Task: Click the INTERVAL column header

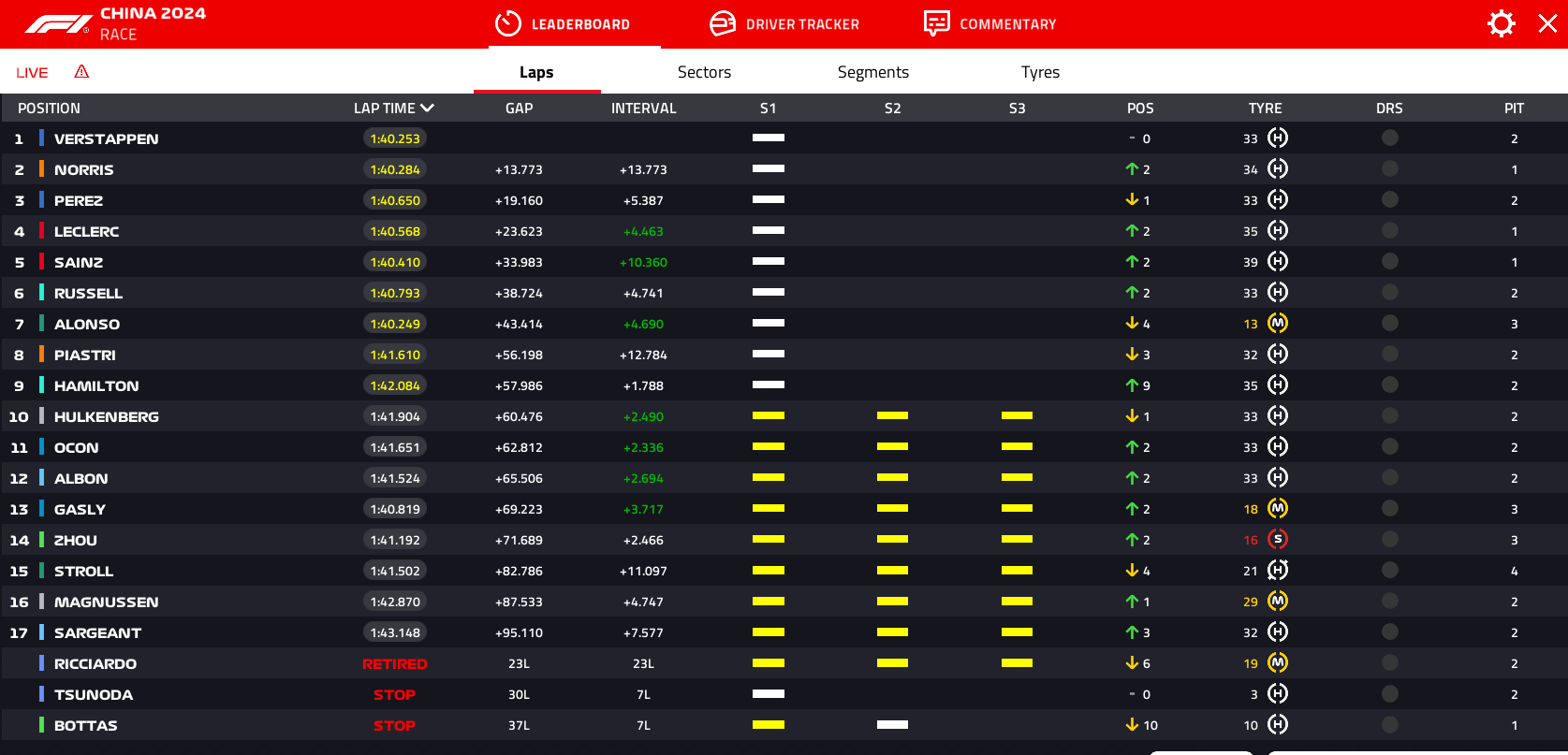Action: tap(644, 109)
